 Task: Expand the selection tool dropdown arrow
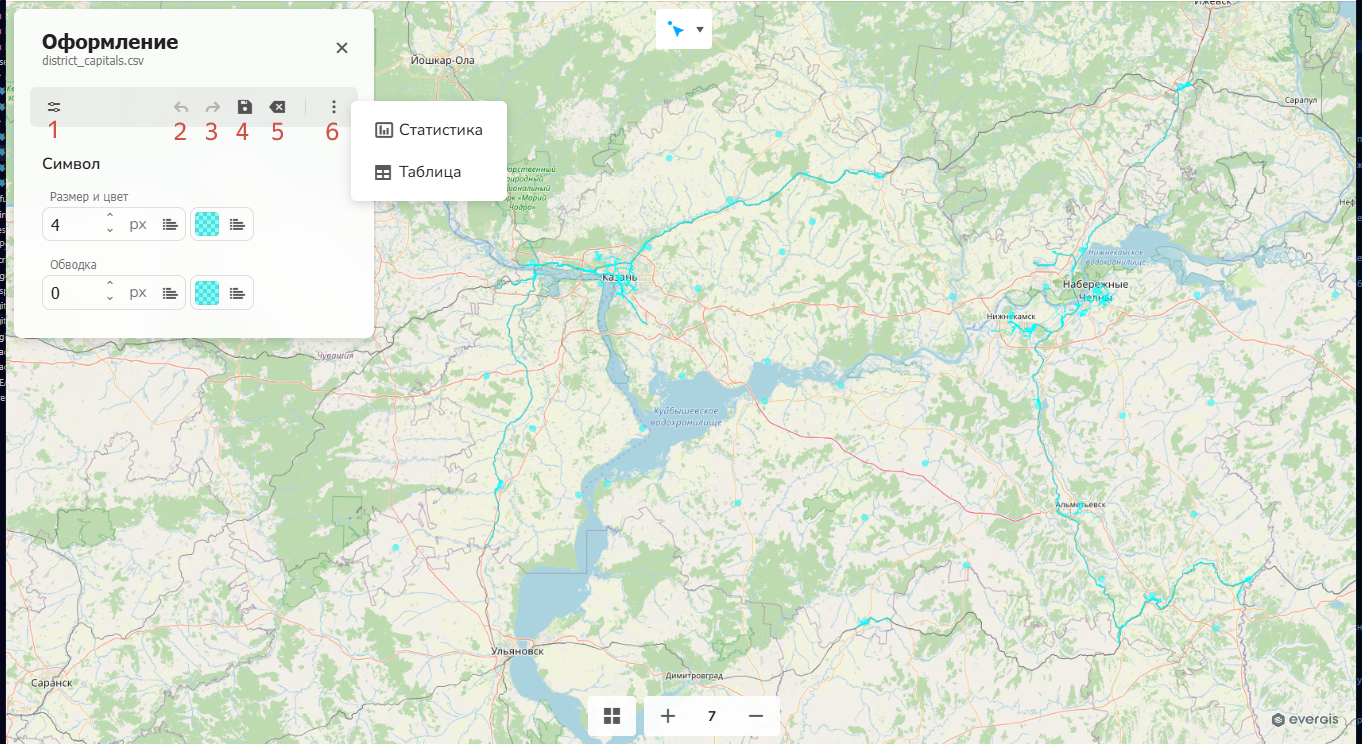click(x=700, y=30)
